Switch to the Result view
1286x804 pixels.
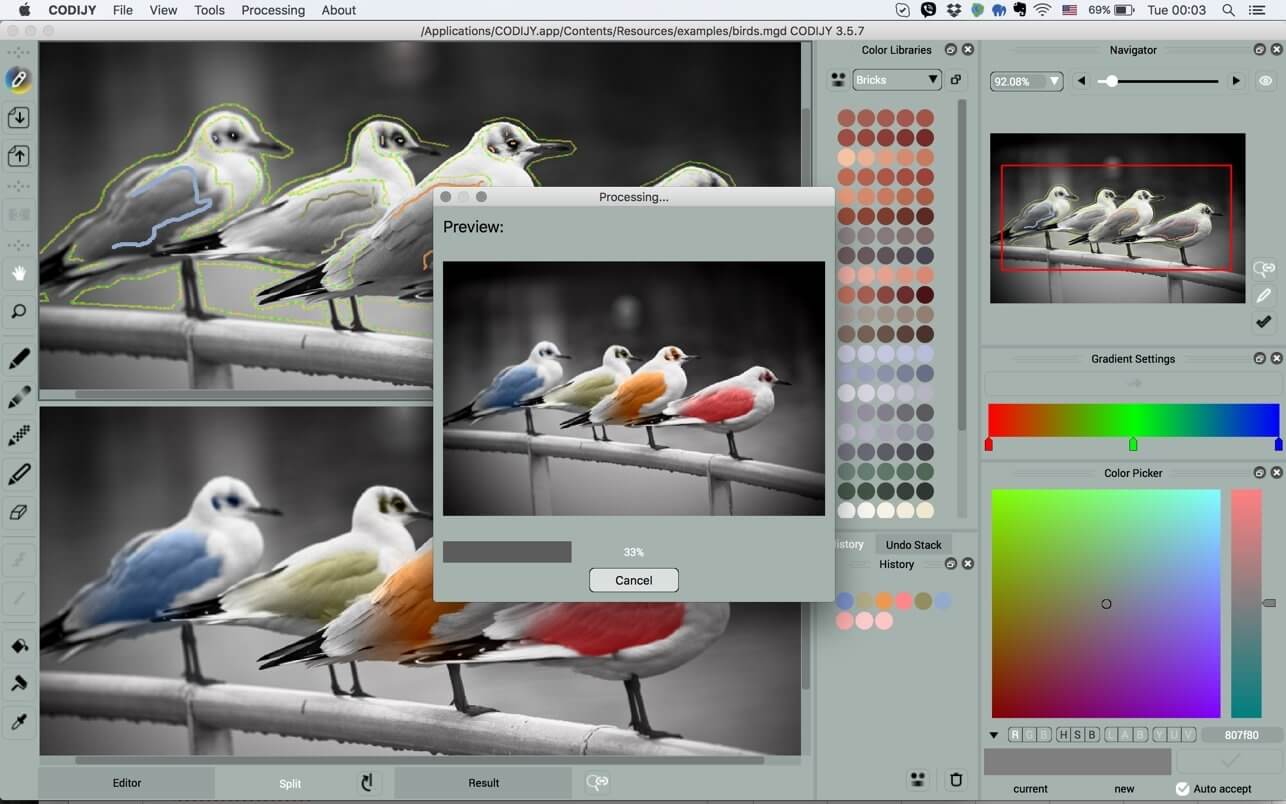tap(484, 783)
